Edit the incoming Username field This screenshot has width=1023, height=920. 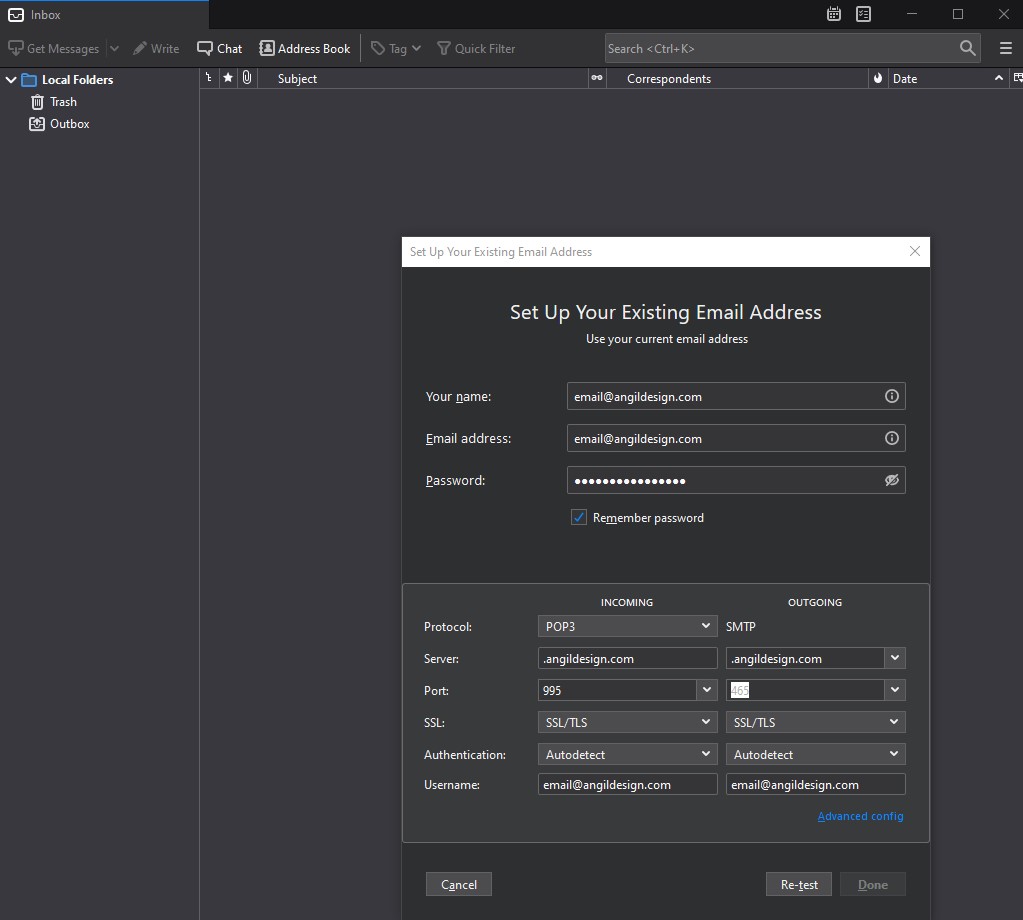(628, 784)
